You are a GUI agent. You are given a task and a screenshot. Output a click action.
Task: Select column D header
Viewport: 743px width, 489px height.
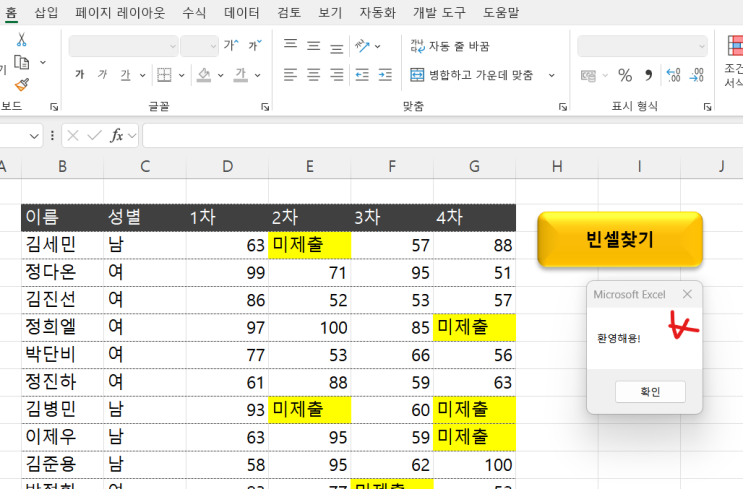tap(227, 166)
